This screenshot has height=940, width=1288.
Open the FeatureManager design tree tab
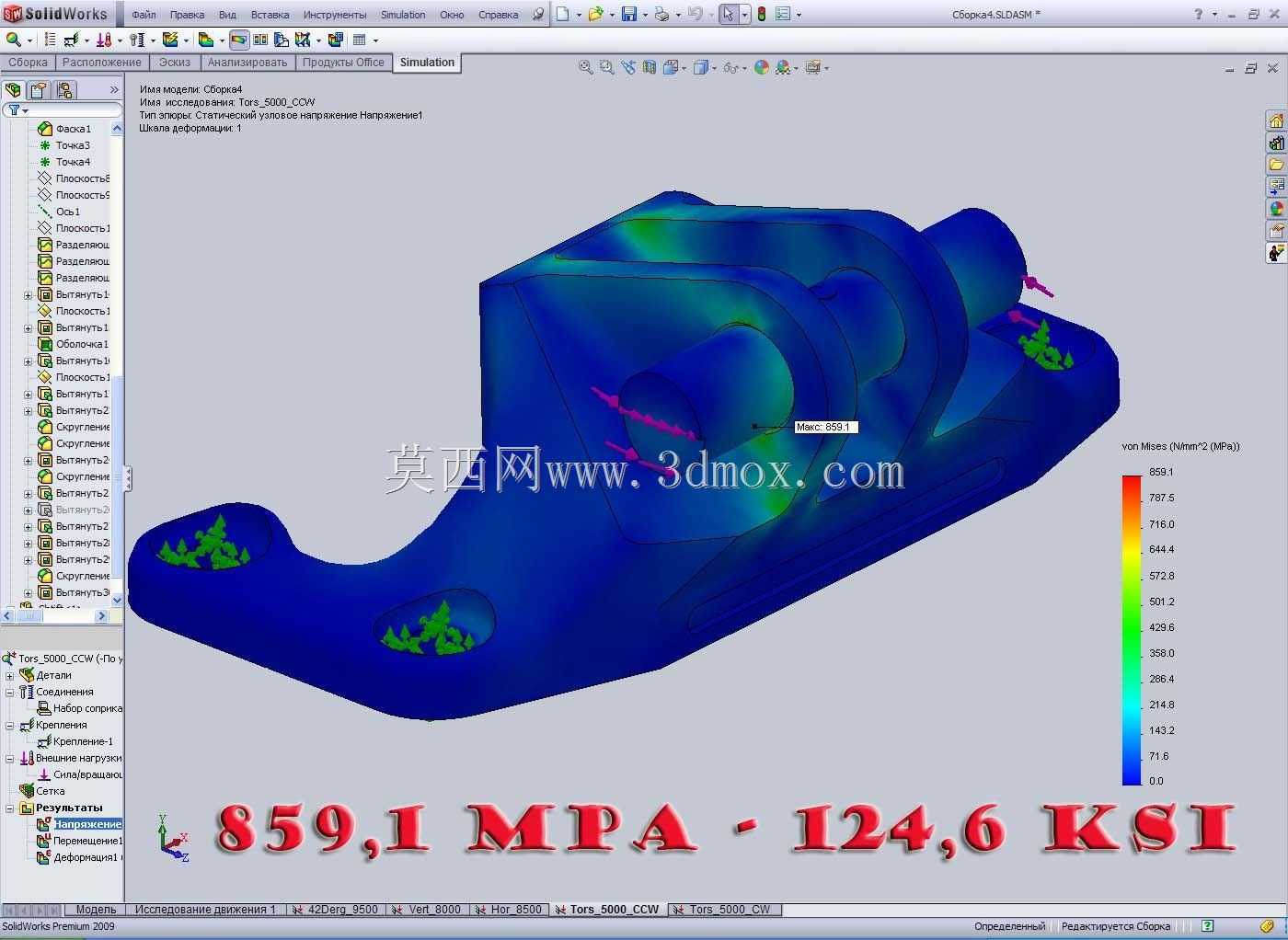[13, 89]
